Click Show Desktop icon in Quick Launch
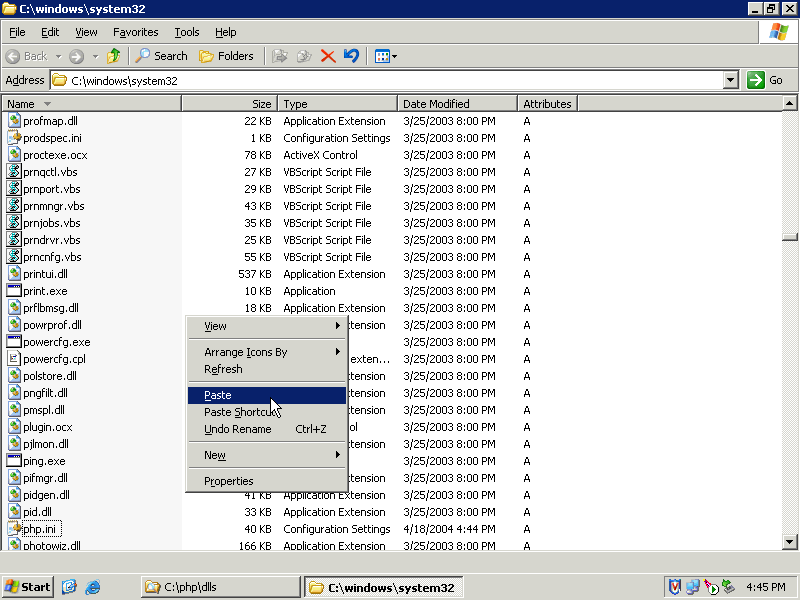This screenshot has height=600, width=800. coord(70,587)
